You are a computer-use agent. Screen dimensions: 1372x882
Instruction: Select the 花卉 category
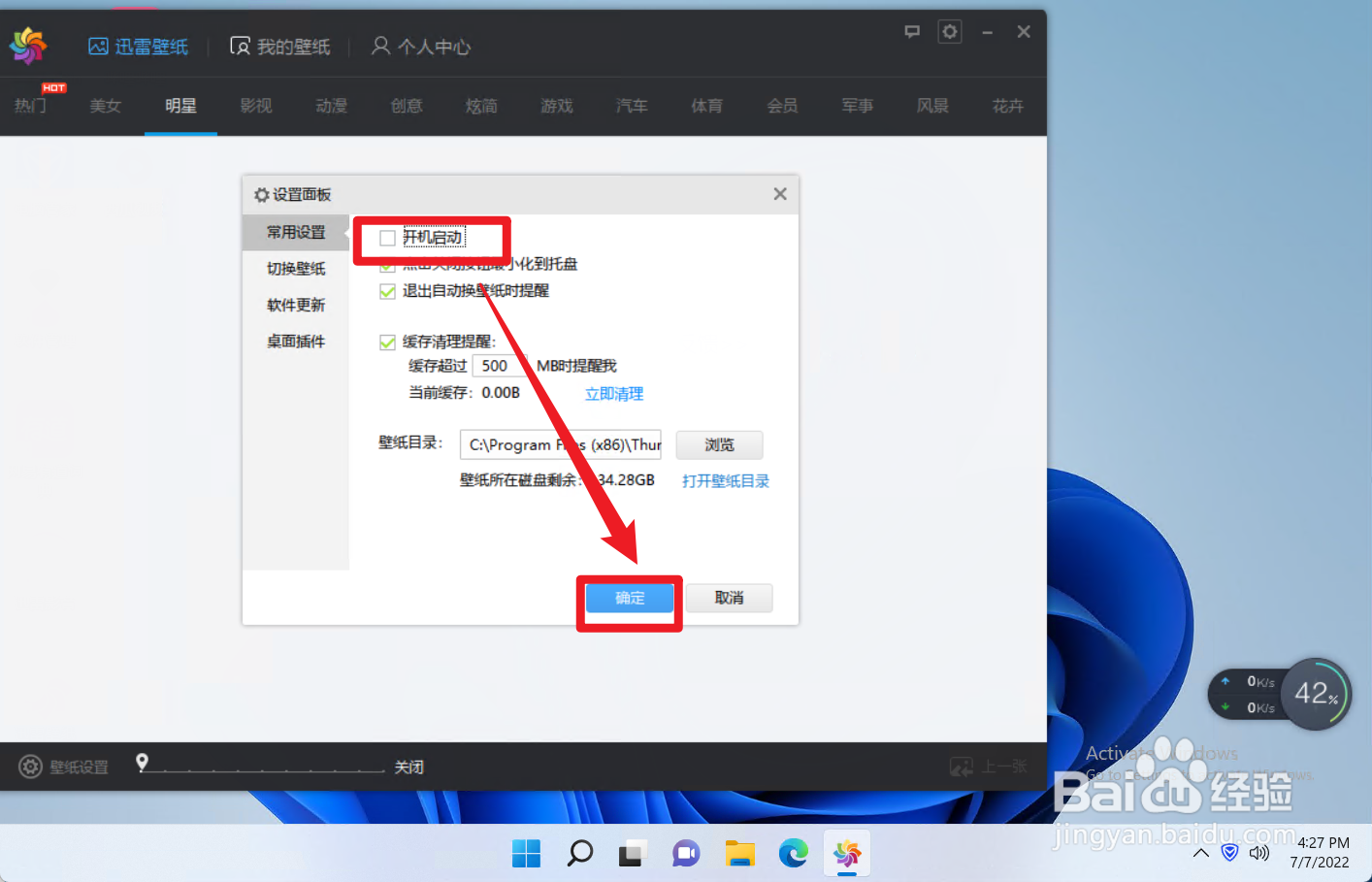1008,106
